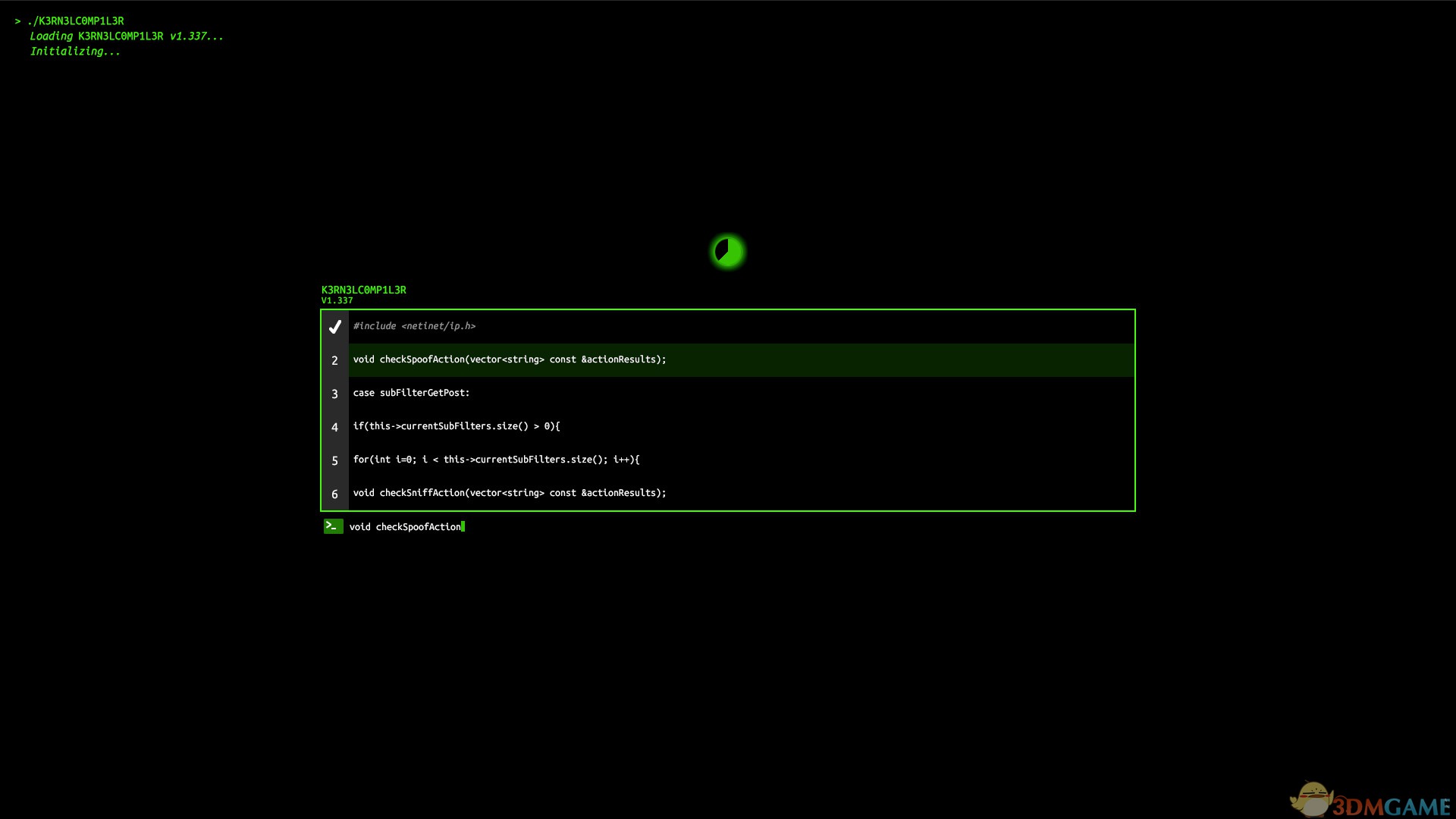Click the Loading K3RN3LC0MP1L3R v1.337 text
Viewport: 1456px width, 819px height.
coord(126,36)
